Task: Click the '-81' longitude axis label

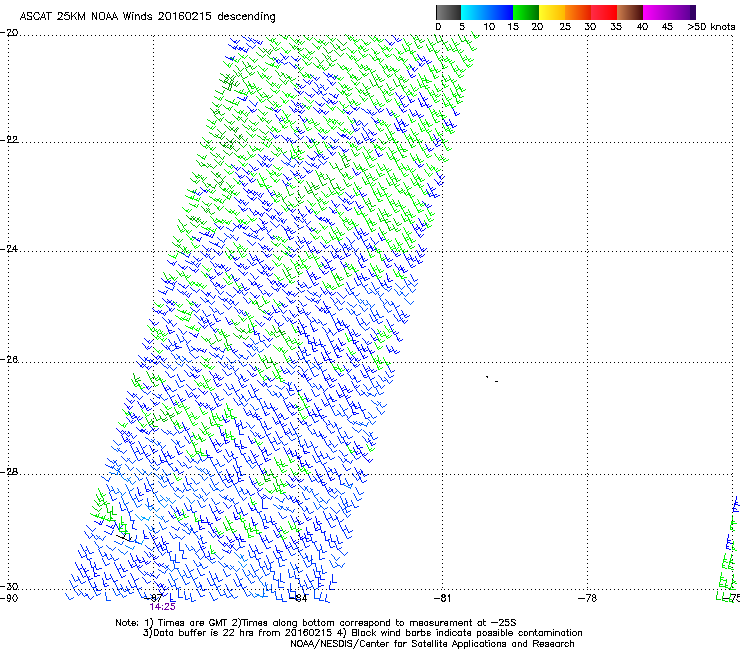Action: [x=442, y=598]
